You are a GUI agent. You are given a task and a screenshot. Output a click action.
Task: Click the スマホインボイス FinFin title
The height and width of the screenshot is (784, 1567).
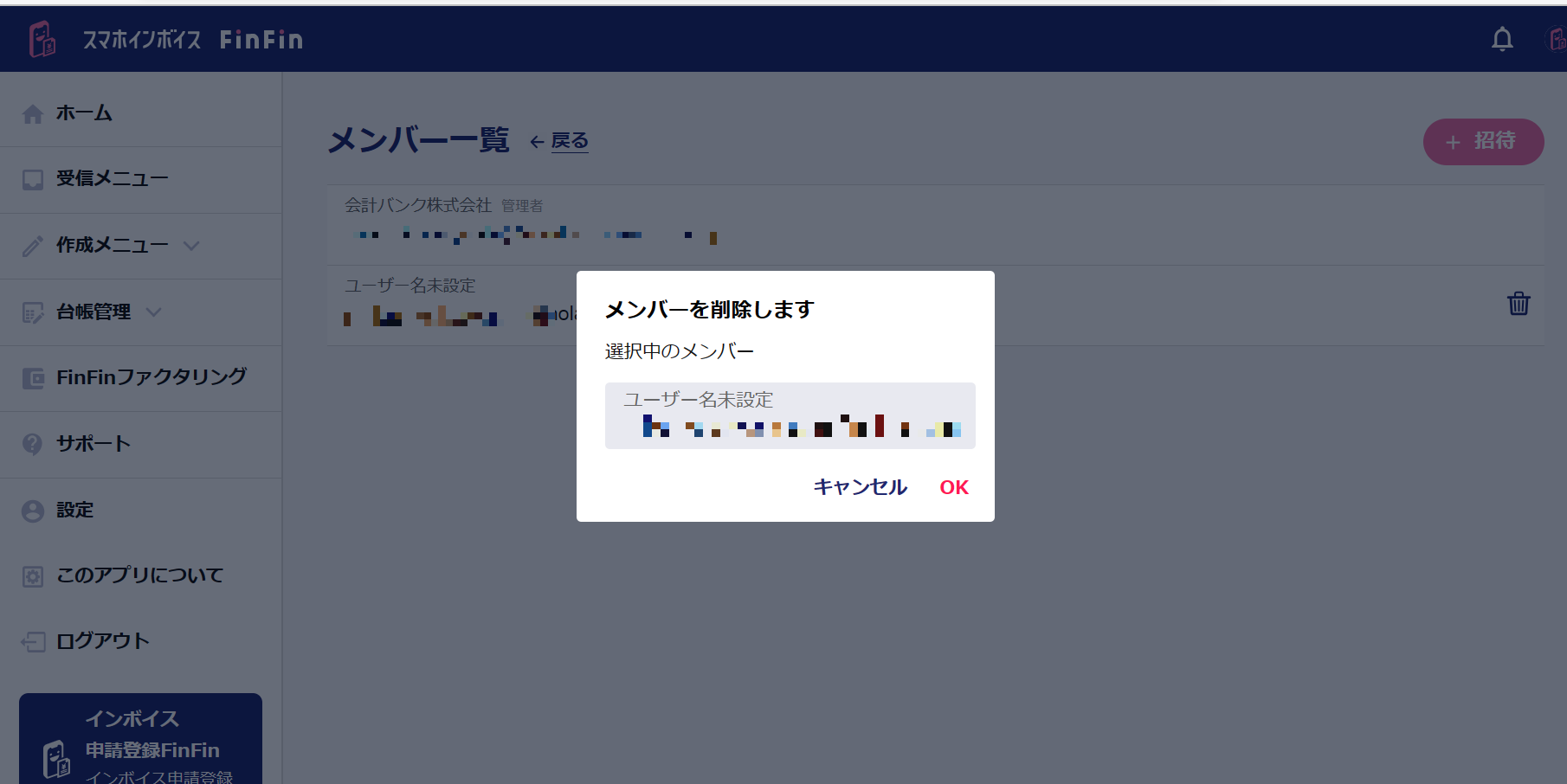[x=193, y=39]
